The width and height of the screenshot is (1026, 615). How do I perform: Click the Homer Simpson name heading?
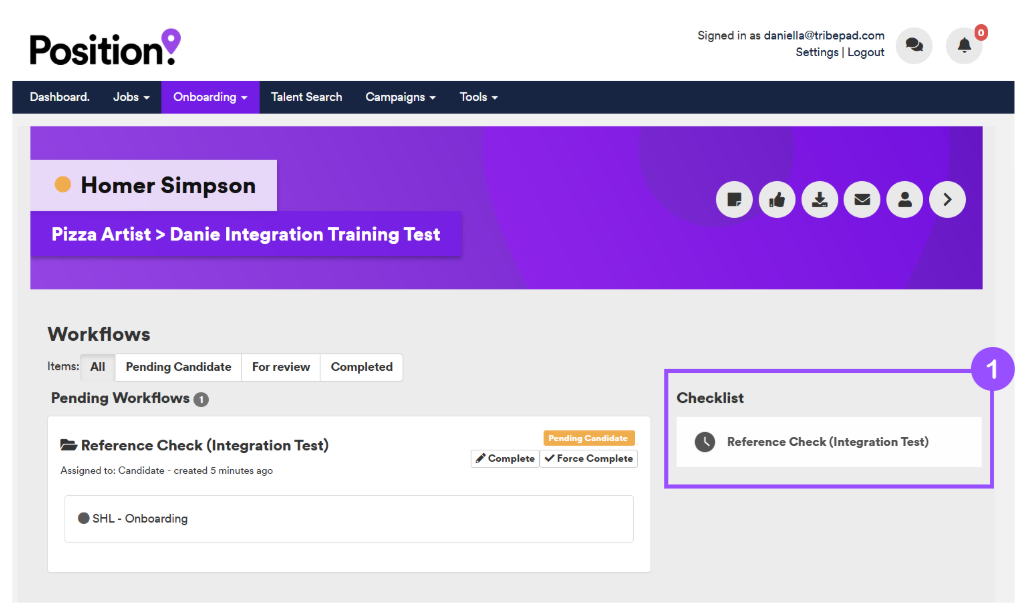tap(168, 185)
